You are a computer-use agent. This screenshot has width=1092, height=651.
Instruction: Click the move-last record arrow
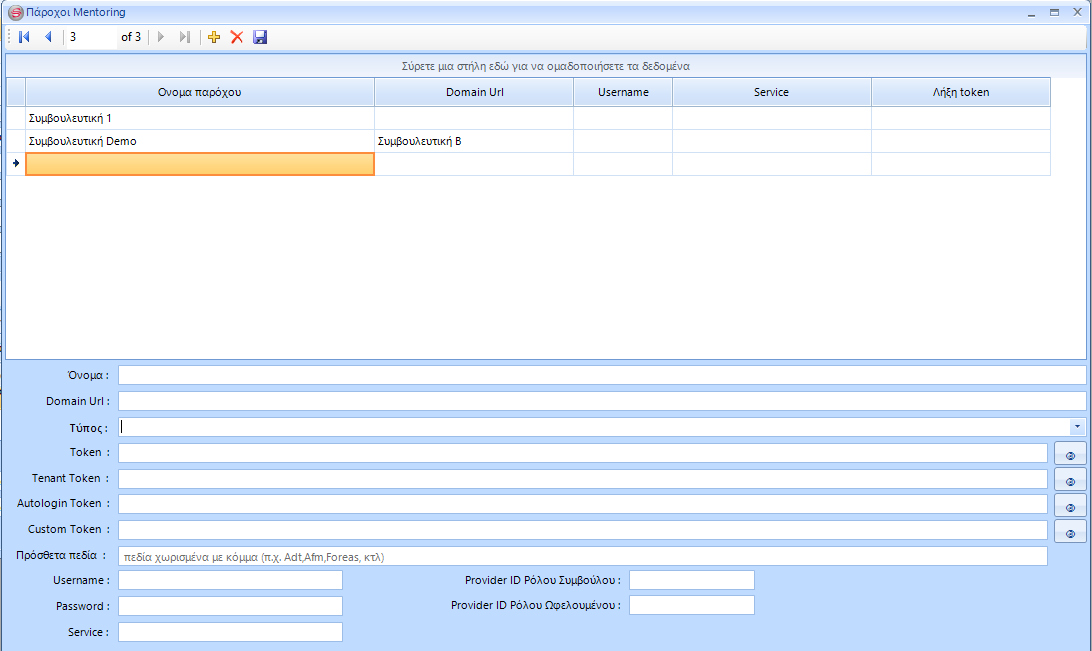pos(184,37)
